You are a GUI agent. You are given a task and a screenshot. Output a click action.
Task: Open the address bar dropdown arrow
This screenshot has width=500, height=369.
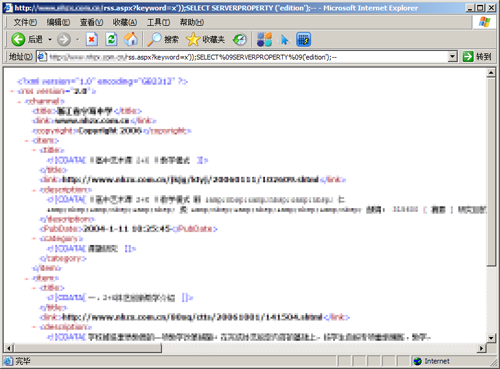452,57
